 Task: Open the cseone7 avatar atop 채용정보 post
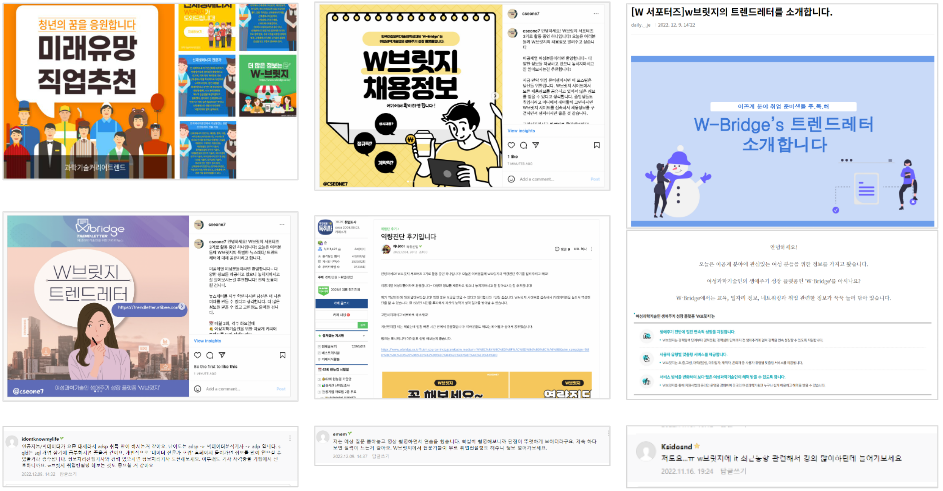(x=512, y=13)
